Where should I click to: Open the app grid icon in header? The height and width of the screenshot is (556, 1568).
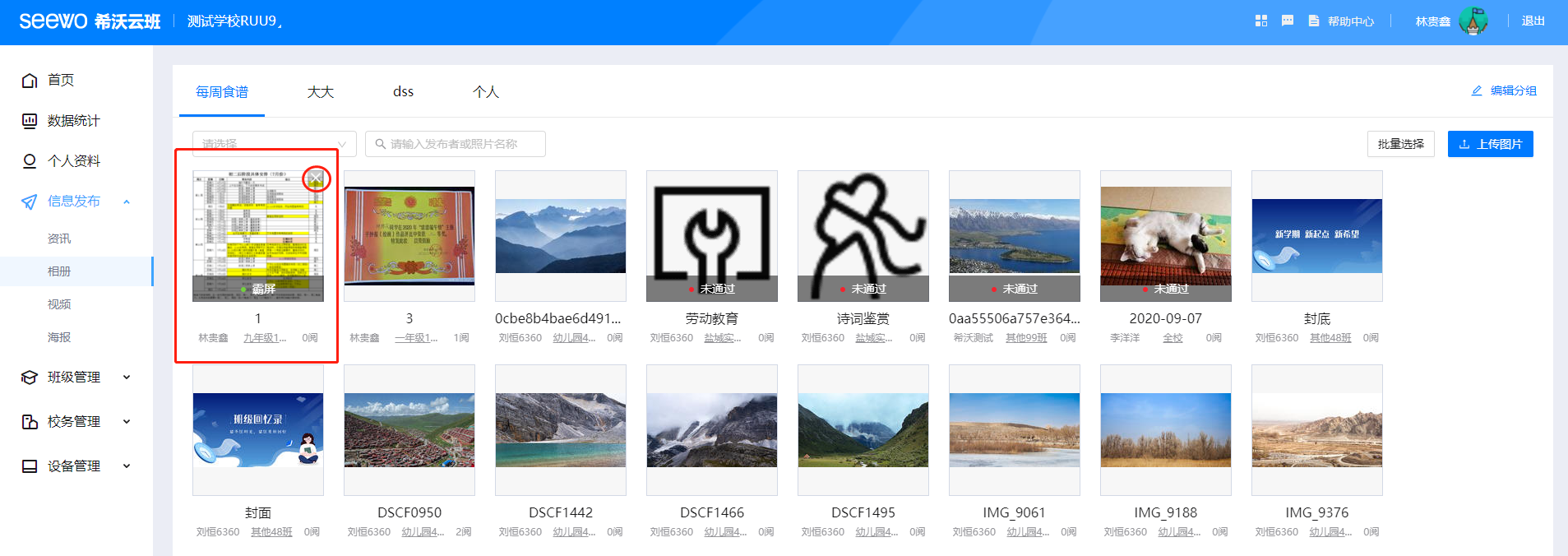1260,21
